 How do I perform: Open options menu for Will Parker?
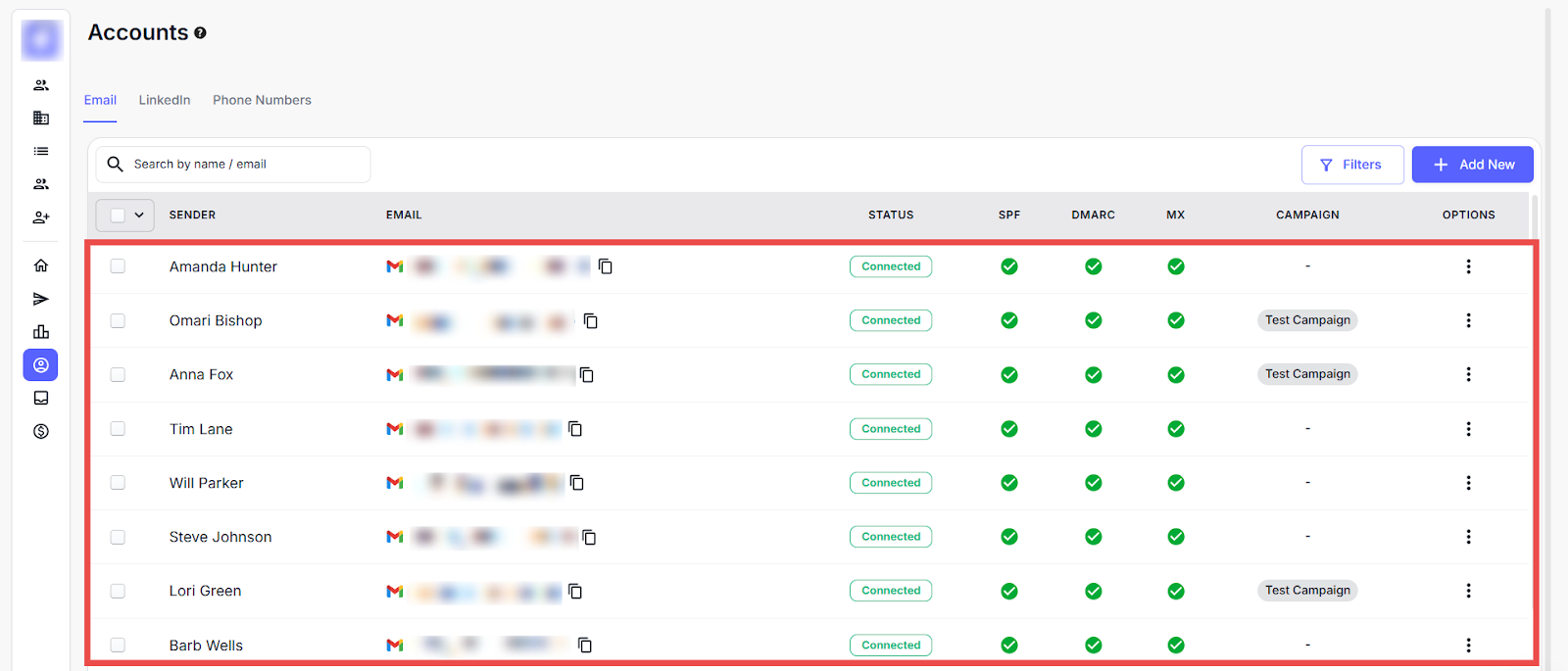[1468, 483]
